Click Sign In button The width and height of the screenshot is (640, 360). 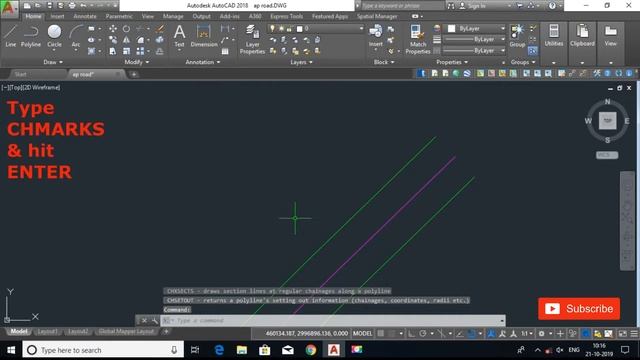pyautogui.click(x=473, y=6)
